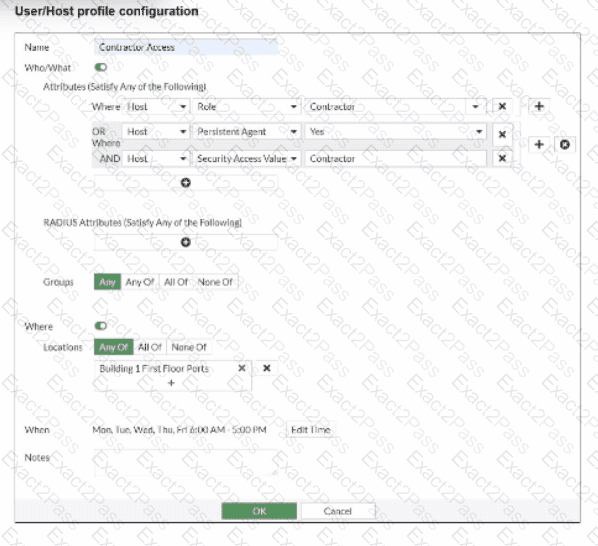The height and width of the screenshot is (546, 598).
Task: Remove the Security Access Value condition
Action: pyautogui.click(x=502, y=158)
